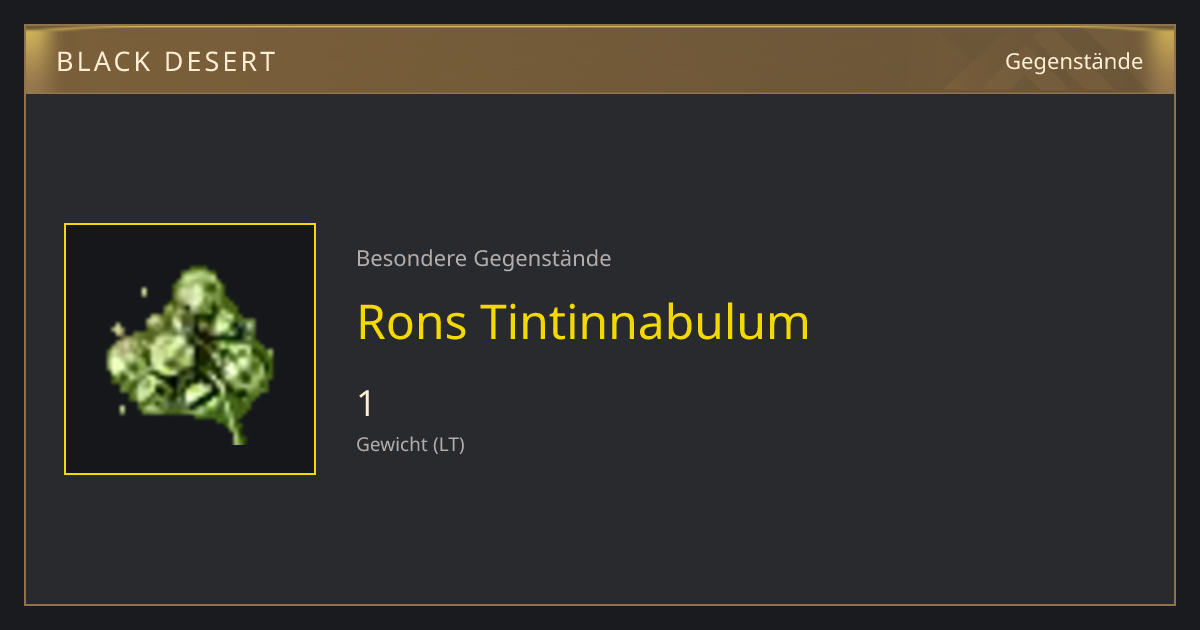Click the stem of the green plant icon
The height and width of the screenshot is (630, 1200).
pyautogui.click(x=236, y=432)
